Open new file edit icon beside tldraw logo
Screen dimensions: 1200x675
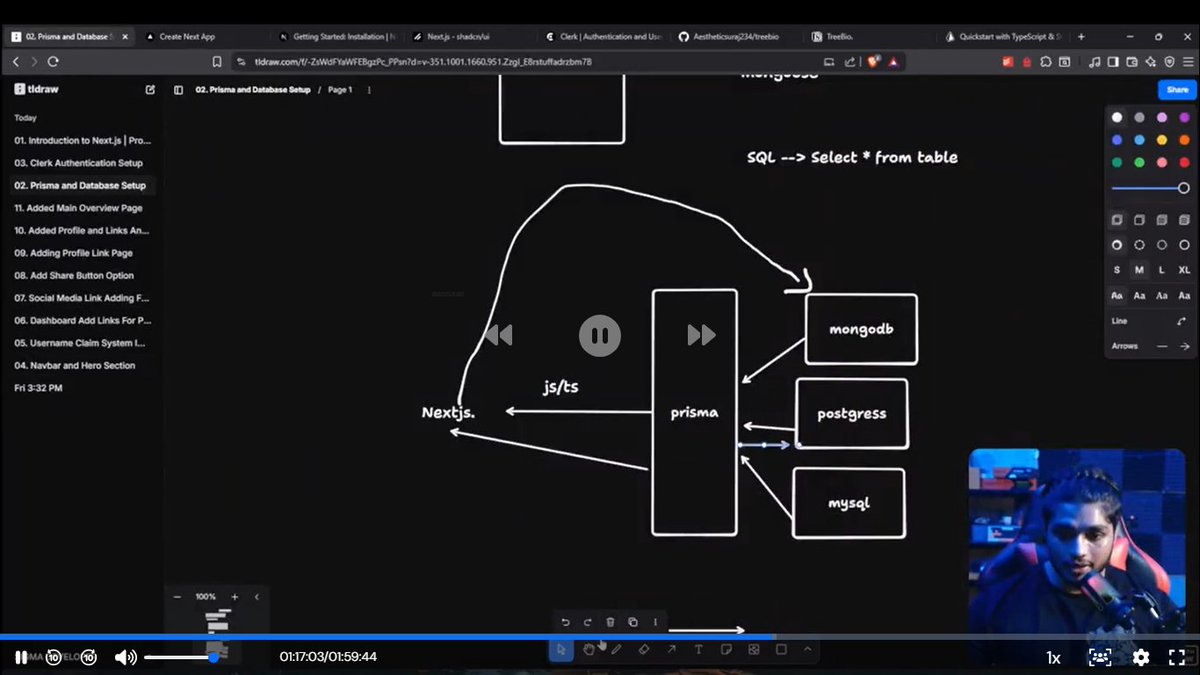[x=150, y=89]
